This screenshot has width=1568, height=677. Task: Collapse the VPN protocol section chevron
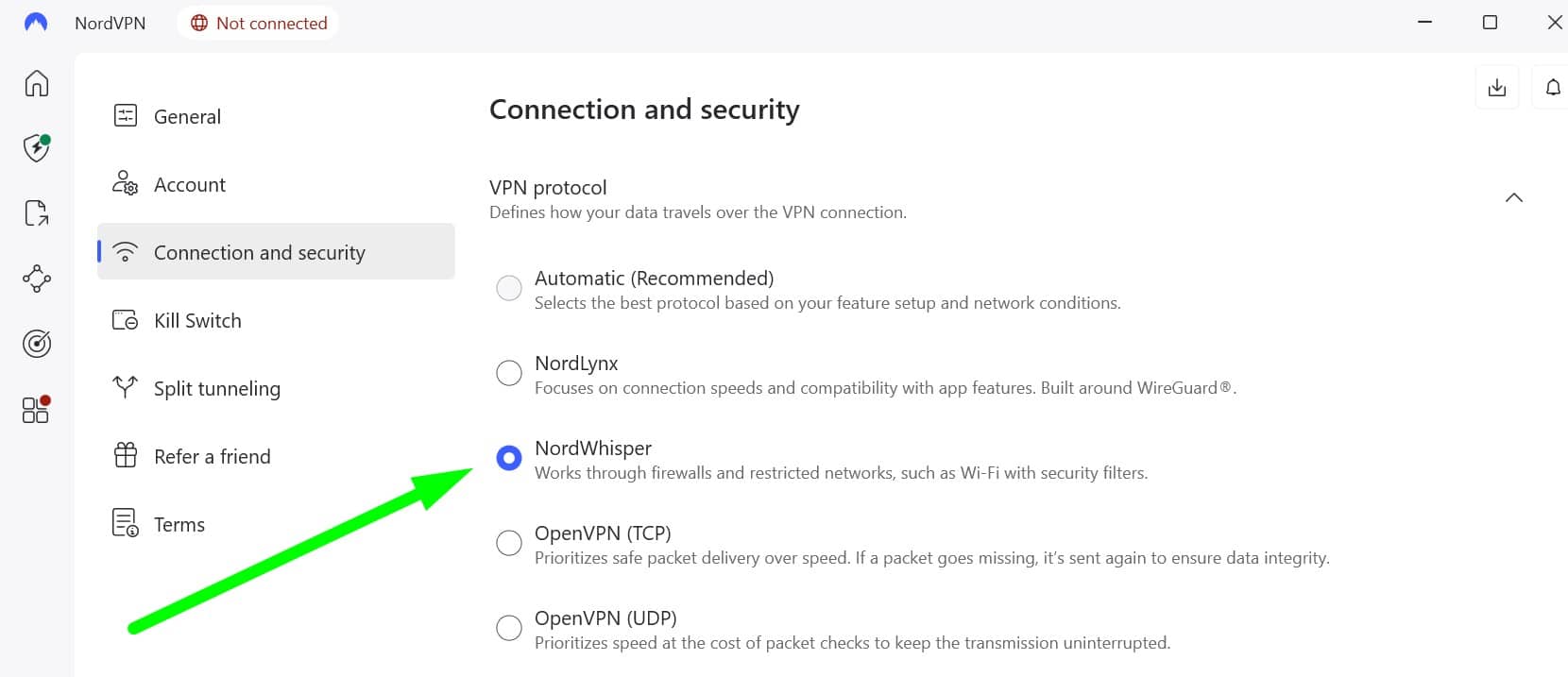coord(1514,197)
